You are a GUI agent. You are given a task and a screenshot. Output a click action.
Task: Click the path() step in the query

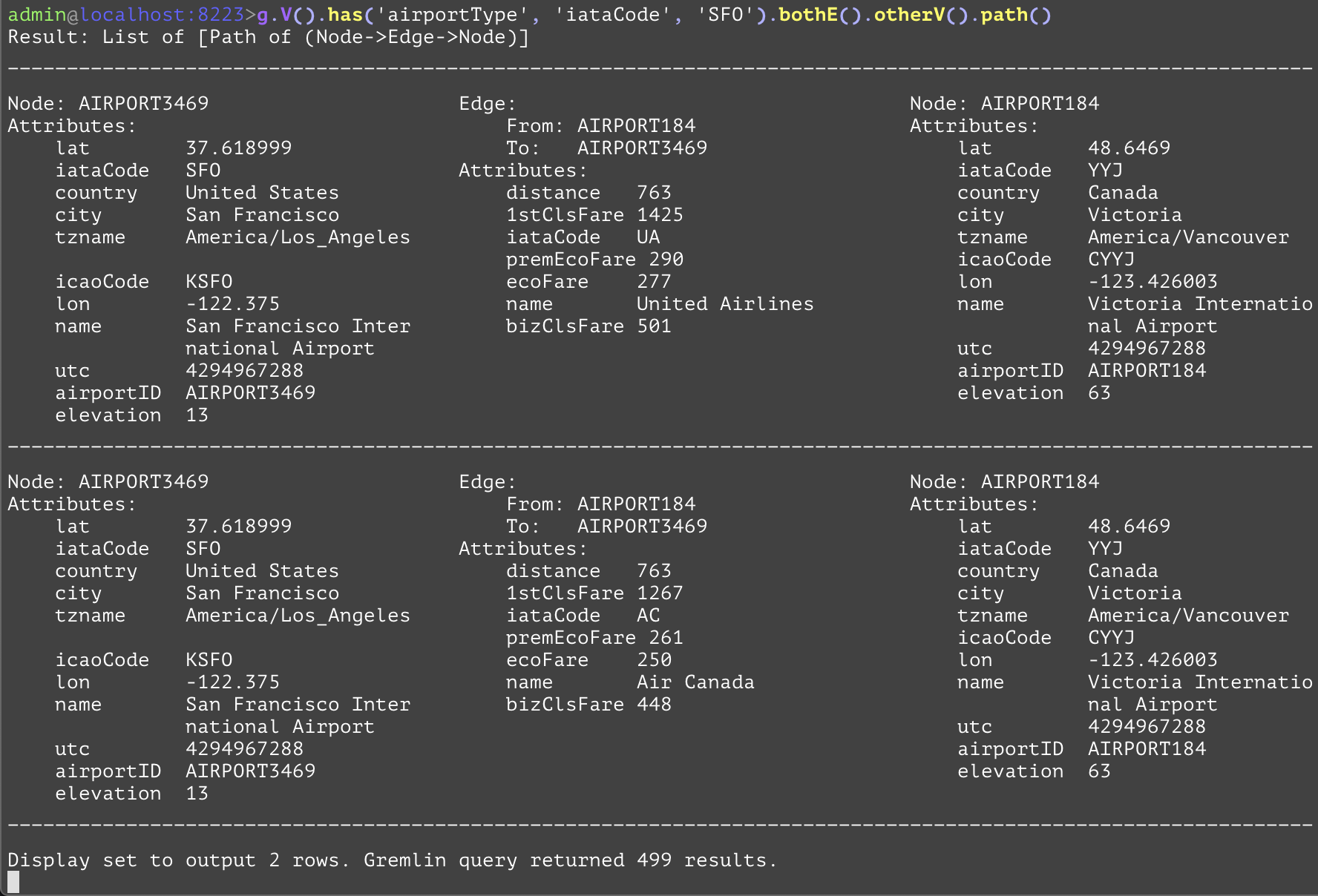tap(1015, 15)
